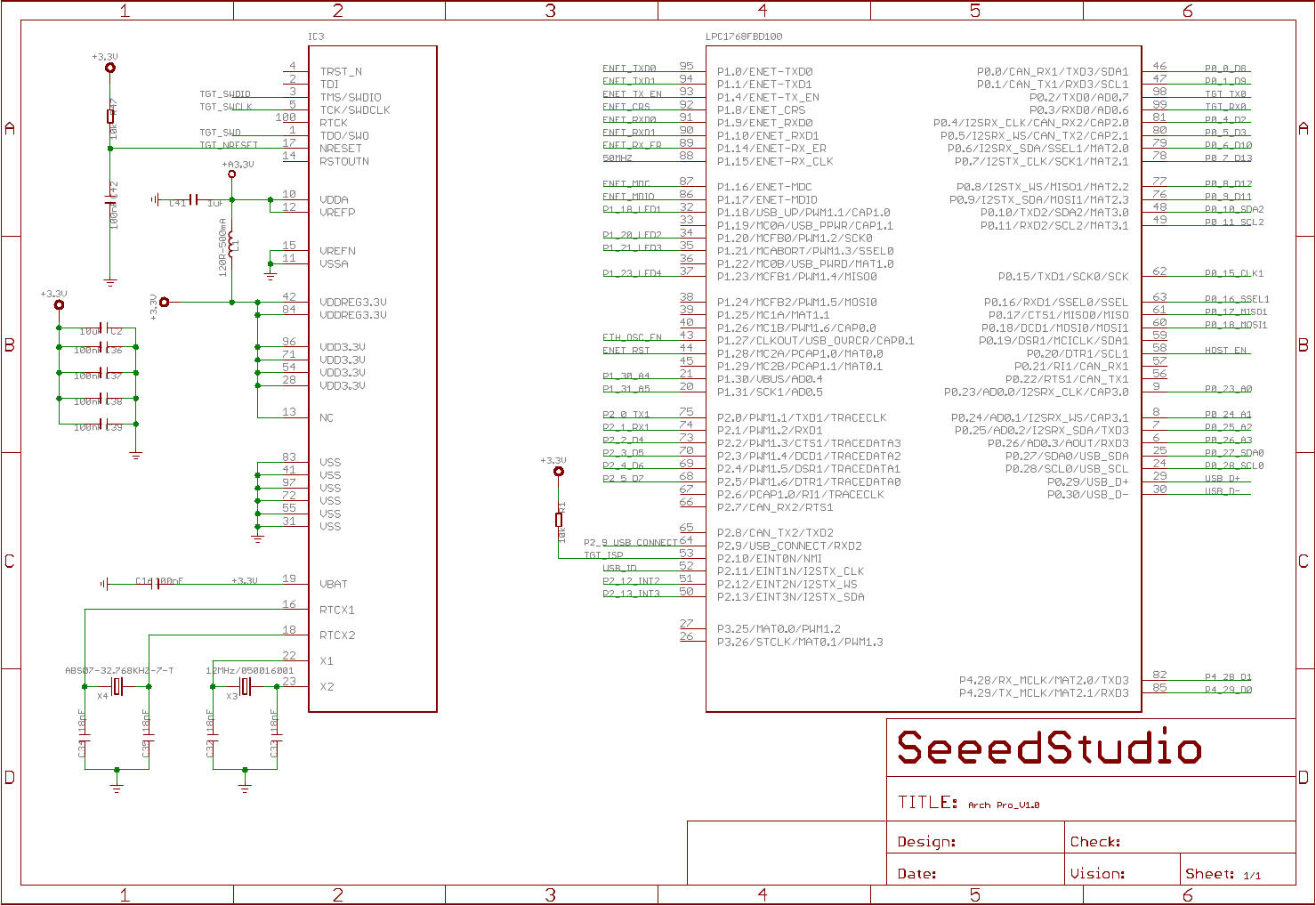Click the ABS07-32.768KHZ-7-T part value
Screen dimensions: 1316x906
(119, 670)
